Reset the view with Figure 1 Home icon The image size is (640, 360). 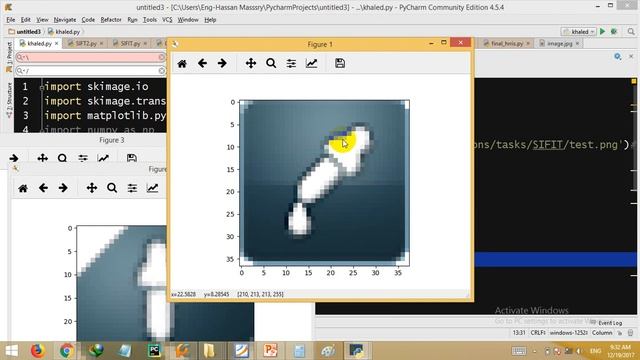tap(182, 63)
